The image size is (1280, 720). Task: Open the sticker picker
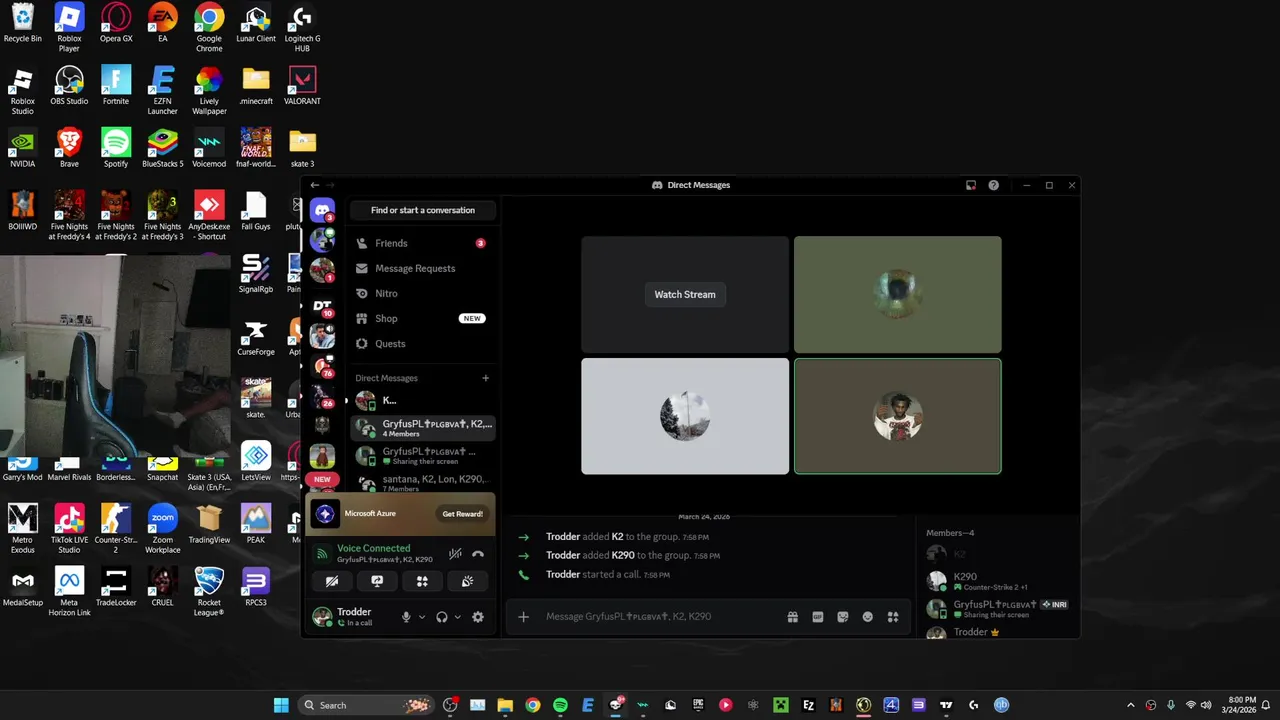tap(843, 617)
